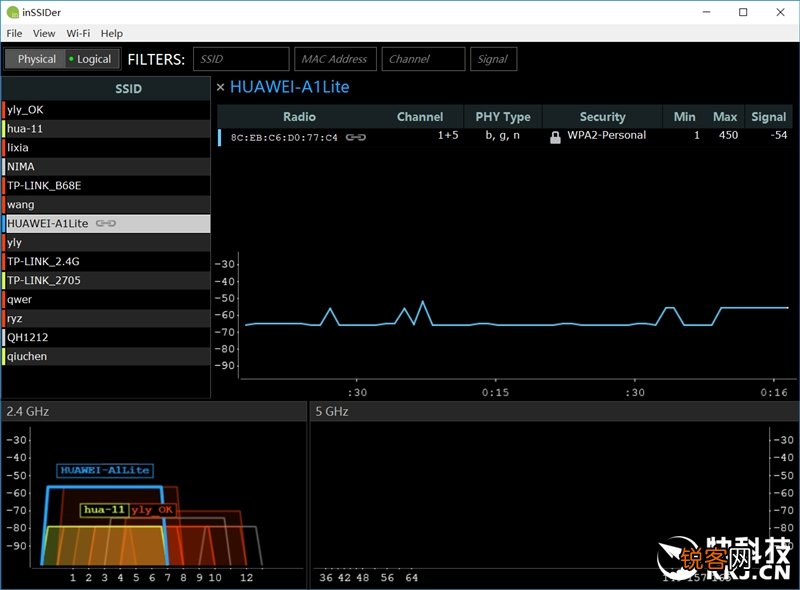800x590 pixels.
Task: Select the NIMA network row
Action: click(x=106, y=166)
